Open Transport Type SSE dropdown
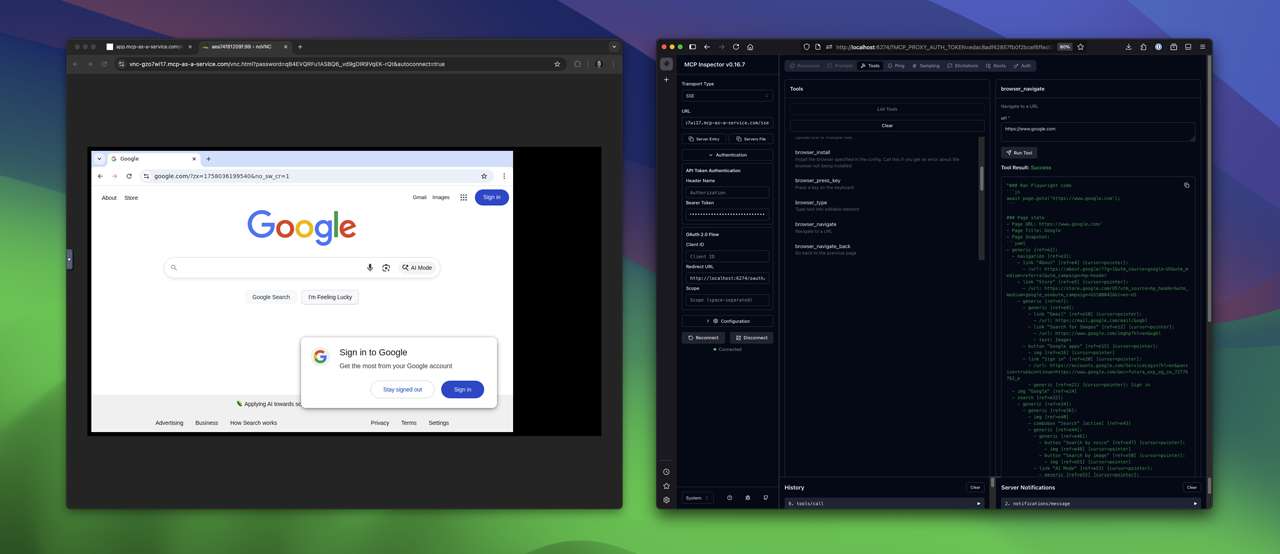Image resolution: width=1280 pixels, height=554 pixels. tap(727, 96)
